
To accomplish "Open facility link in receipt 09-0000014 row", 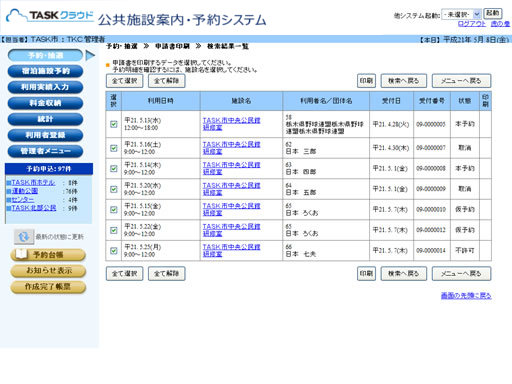I will coord(231,251).
